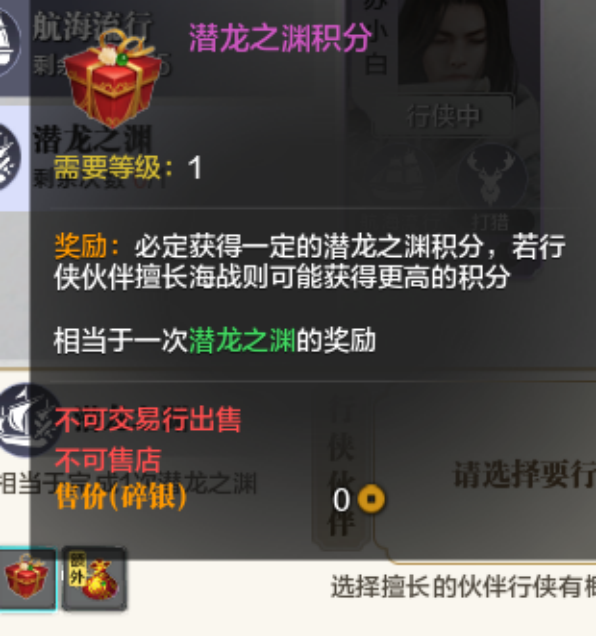The image size is (596, 637).
Task: Click the 选择擅长的伙伴行侠 hint text
Action: pyautogui.click(x=463, y=587)
